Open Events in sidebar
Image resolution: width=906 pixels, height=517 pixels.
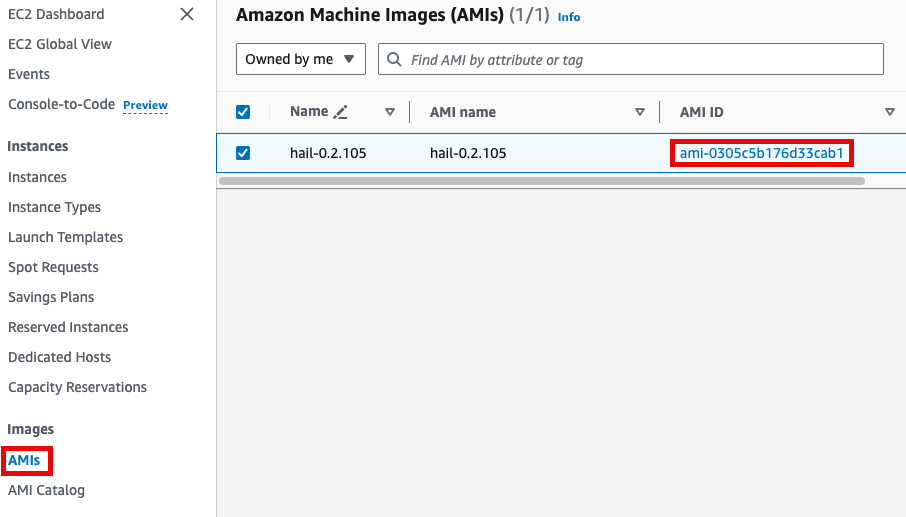(29, 74)
